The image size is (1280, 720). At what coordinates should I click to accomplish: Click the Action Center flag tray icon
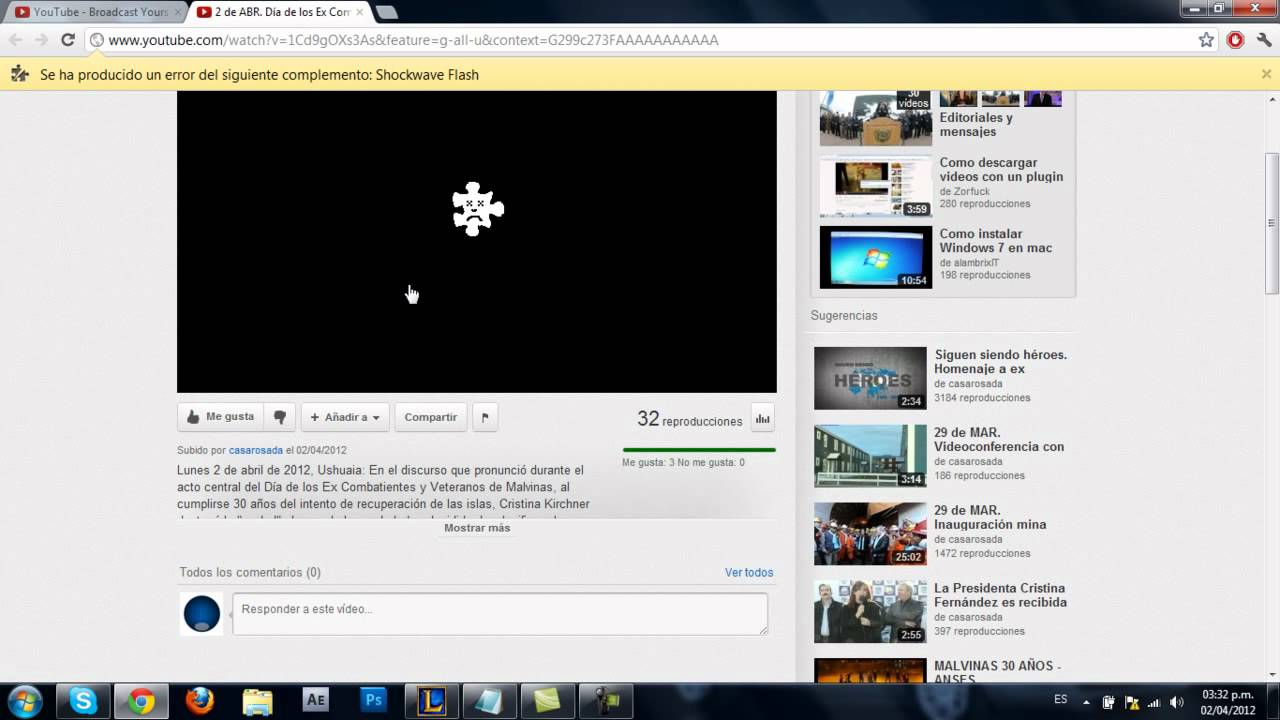point(1132,702)
